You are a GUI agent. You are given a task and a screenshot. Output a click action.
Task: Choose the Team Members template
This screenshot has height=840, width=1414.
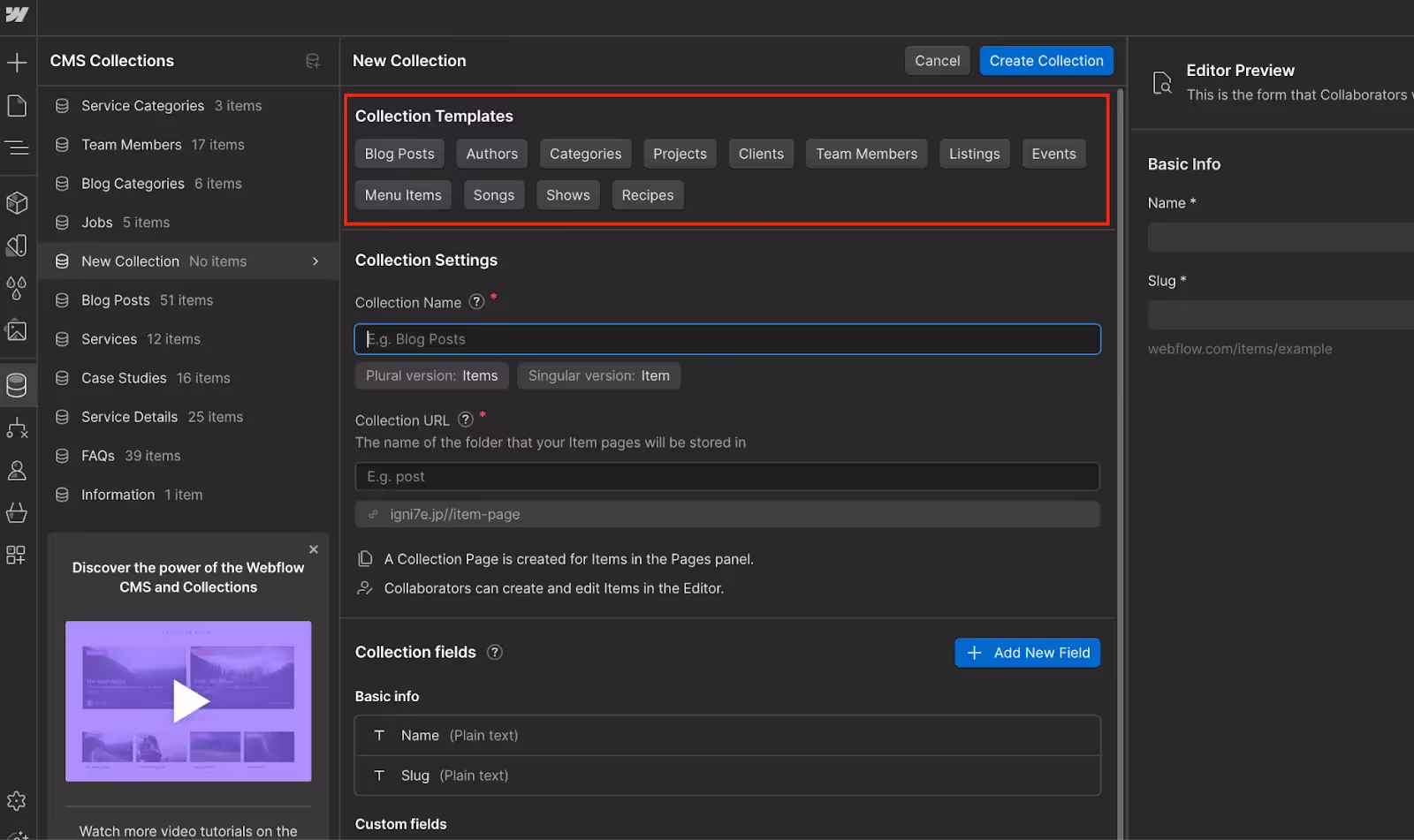(x=867, y=154)
